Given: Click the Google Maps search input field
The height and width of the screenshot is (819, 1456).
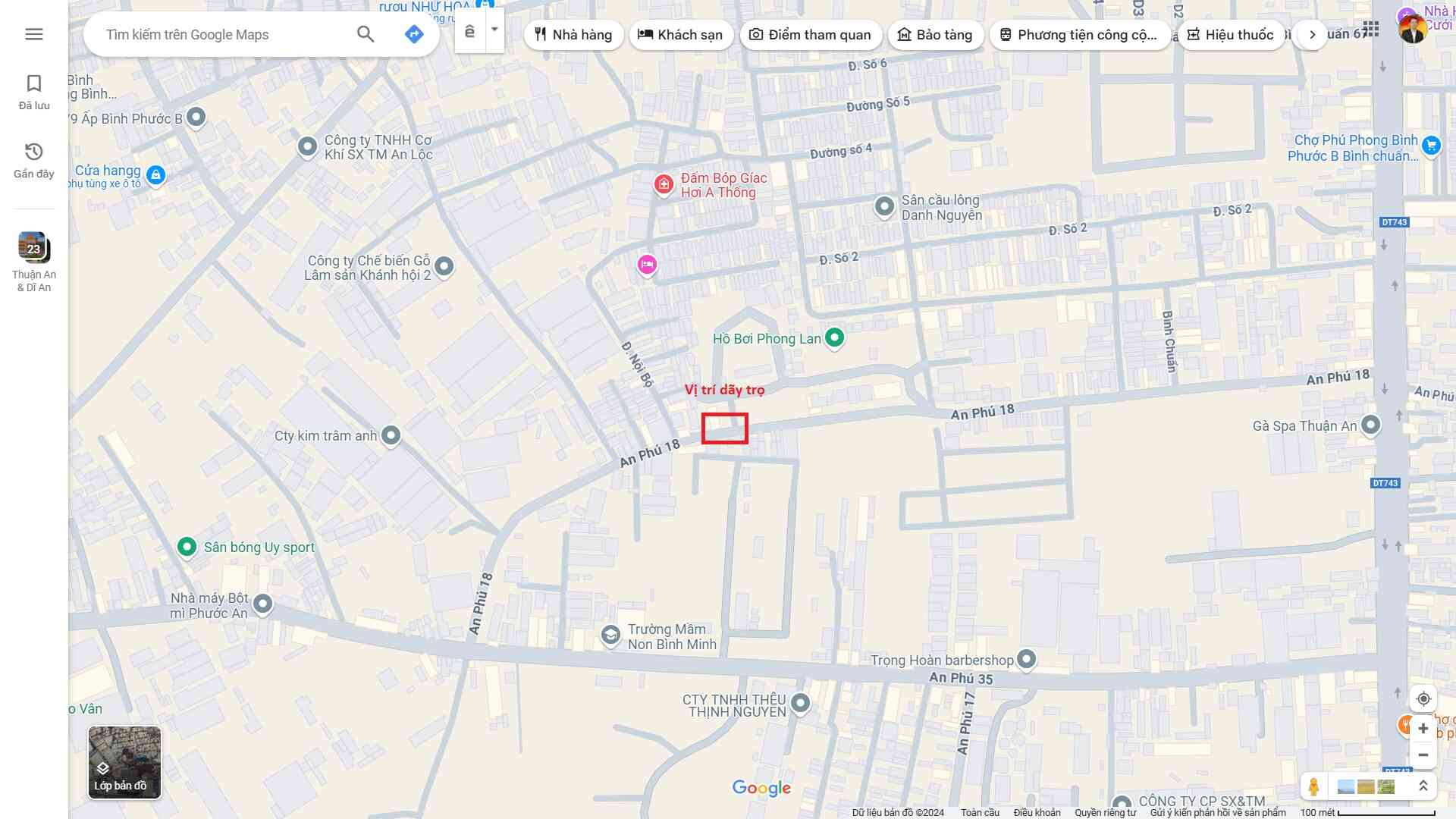Looking at the screenshot, I should 227,35.
